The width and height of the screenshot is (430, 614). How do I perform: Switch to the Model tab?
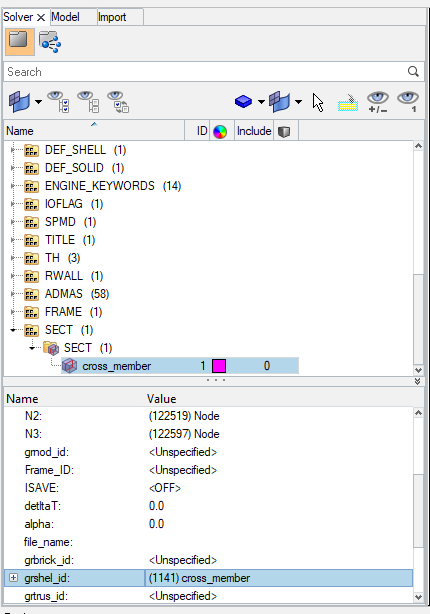[65, 17]
